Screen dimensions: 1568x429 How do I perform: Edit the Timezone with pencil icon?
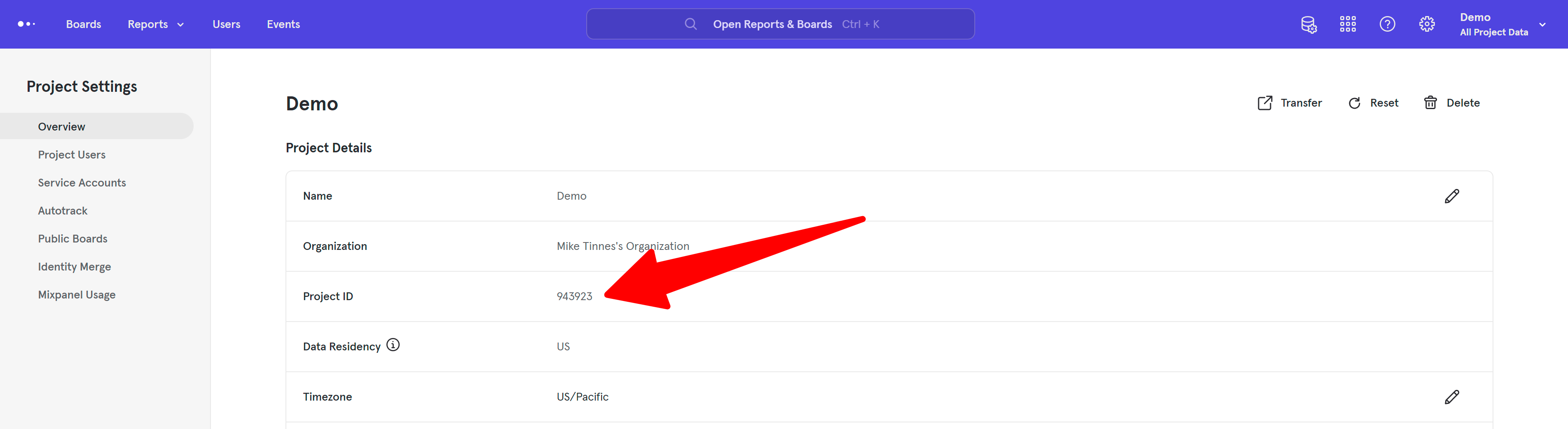pyautogui.click(x=1452, y=397)
